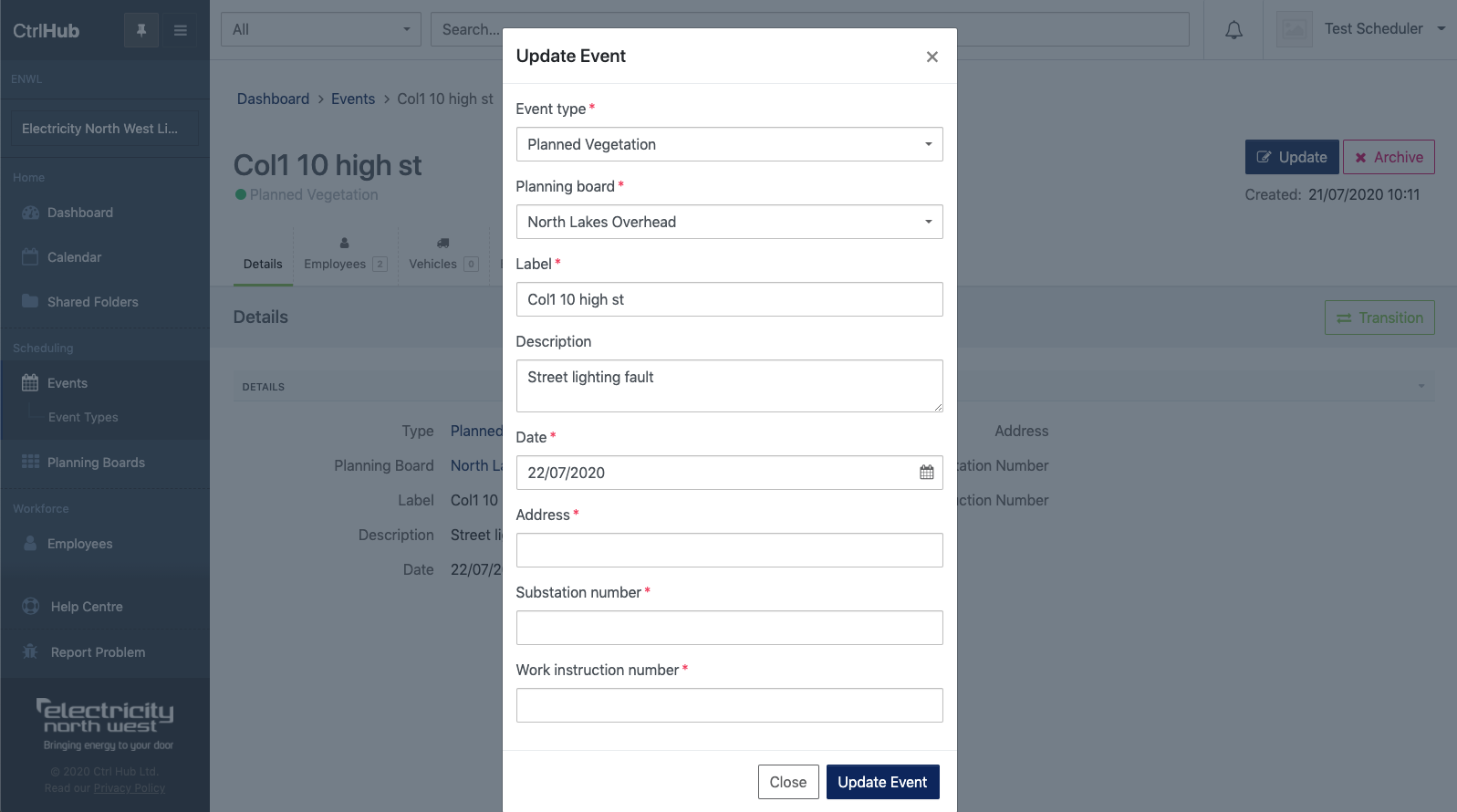
Task: Click the Update Event button
Action: click(882, 782)
